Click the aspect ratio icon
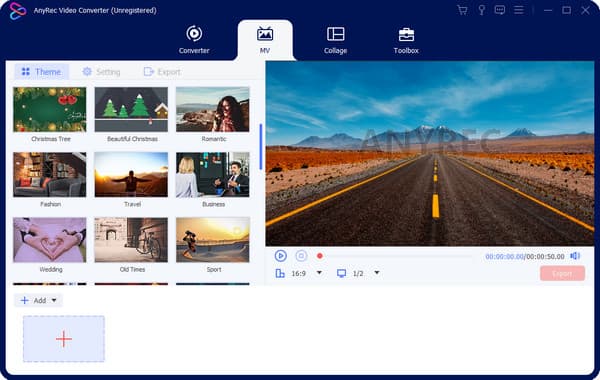This screenshot has height=380, width=600. 280,273
